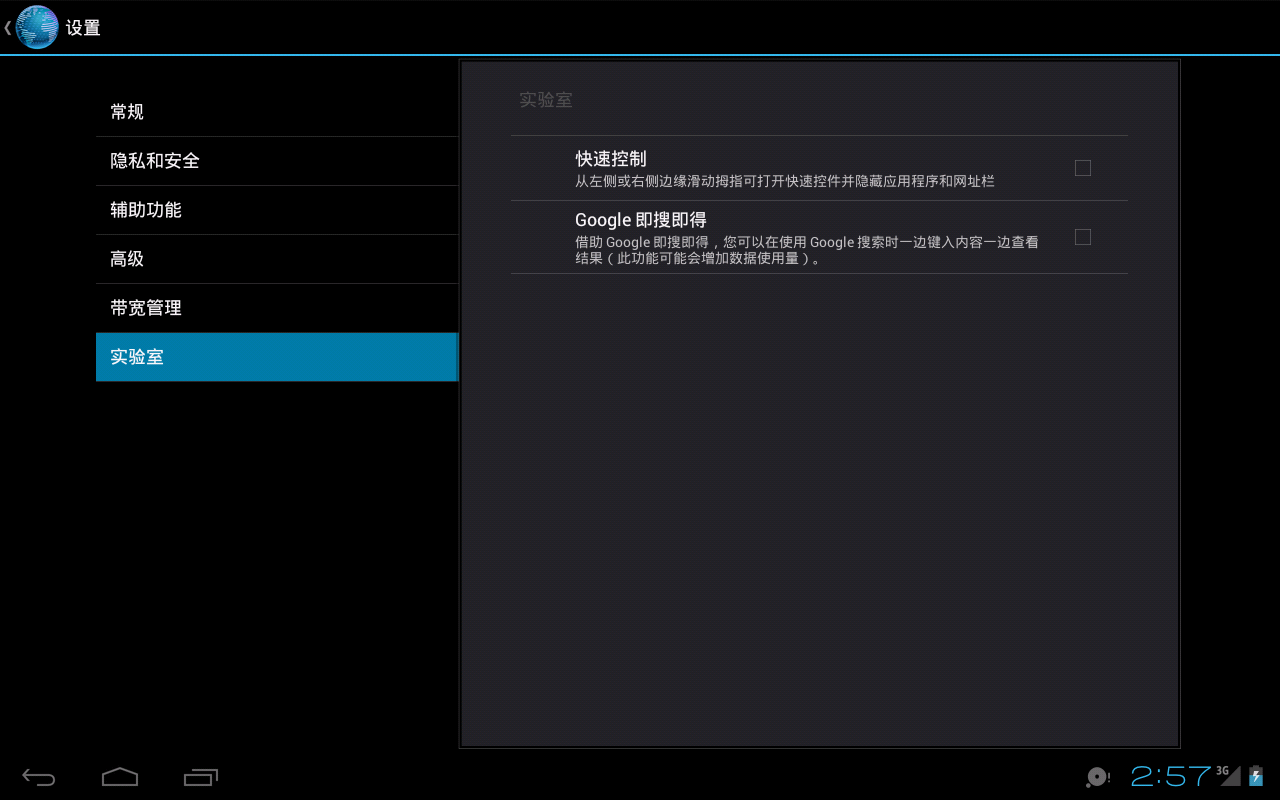
Task: Open the 常规 settings category
Action: coord(276,112)
